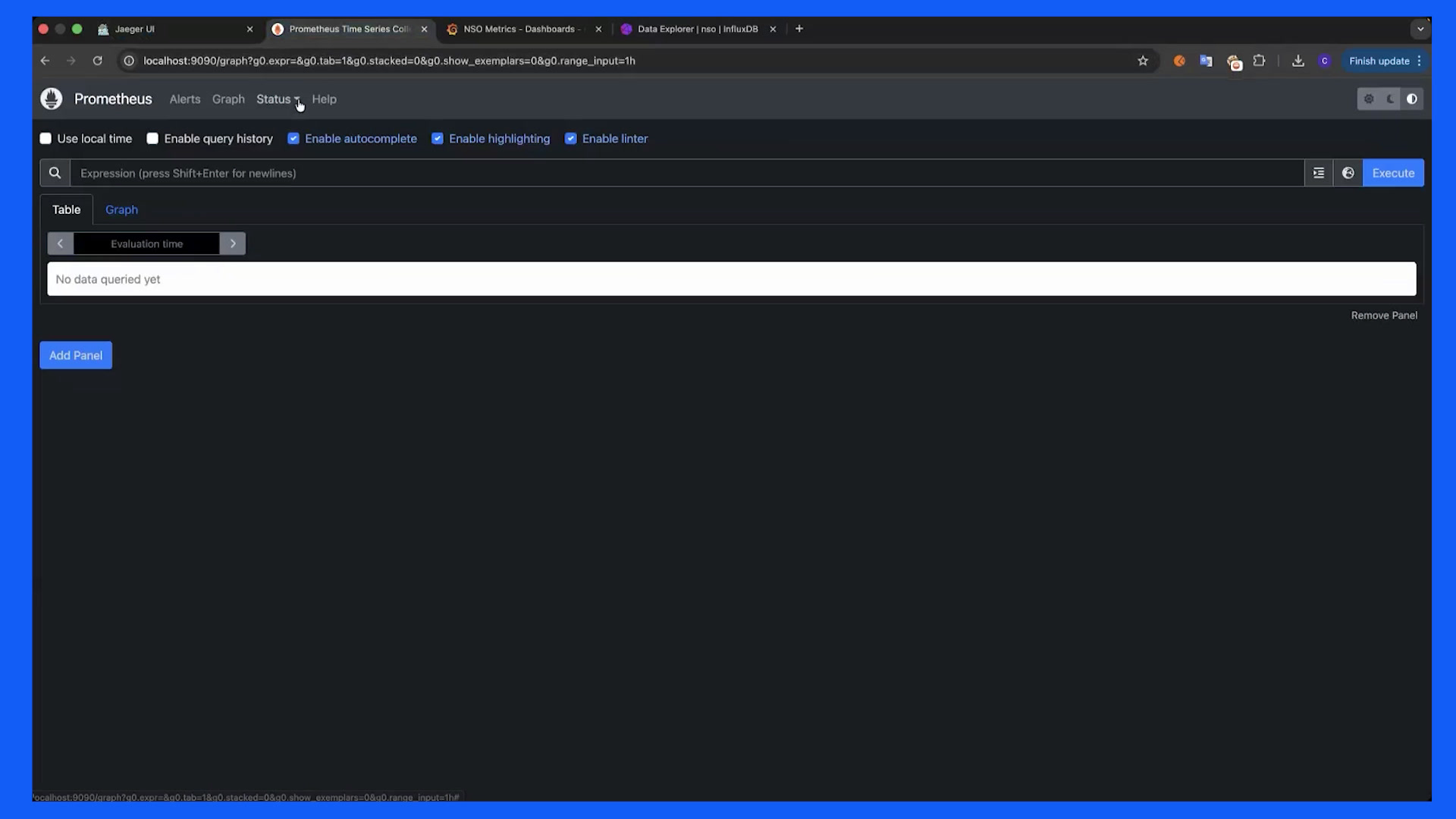Click the Prometheus flame logo
Viewport: 1456px width, 819px height.
point(52,99)
